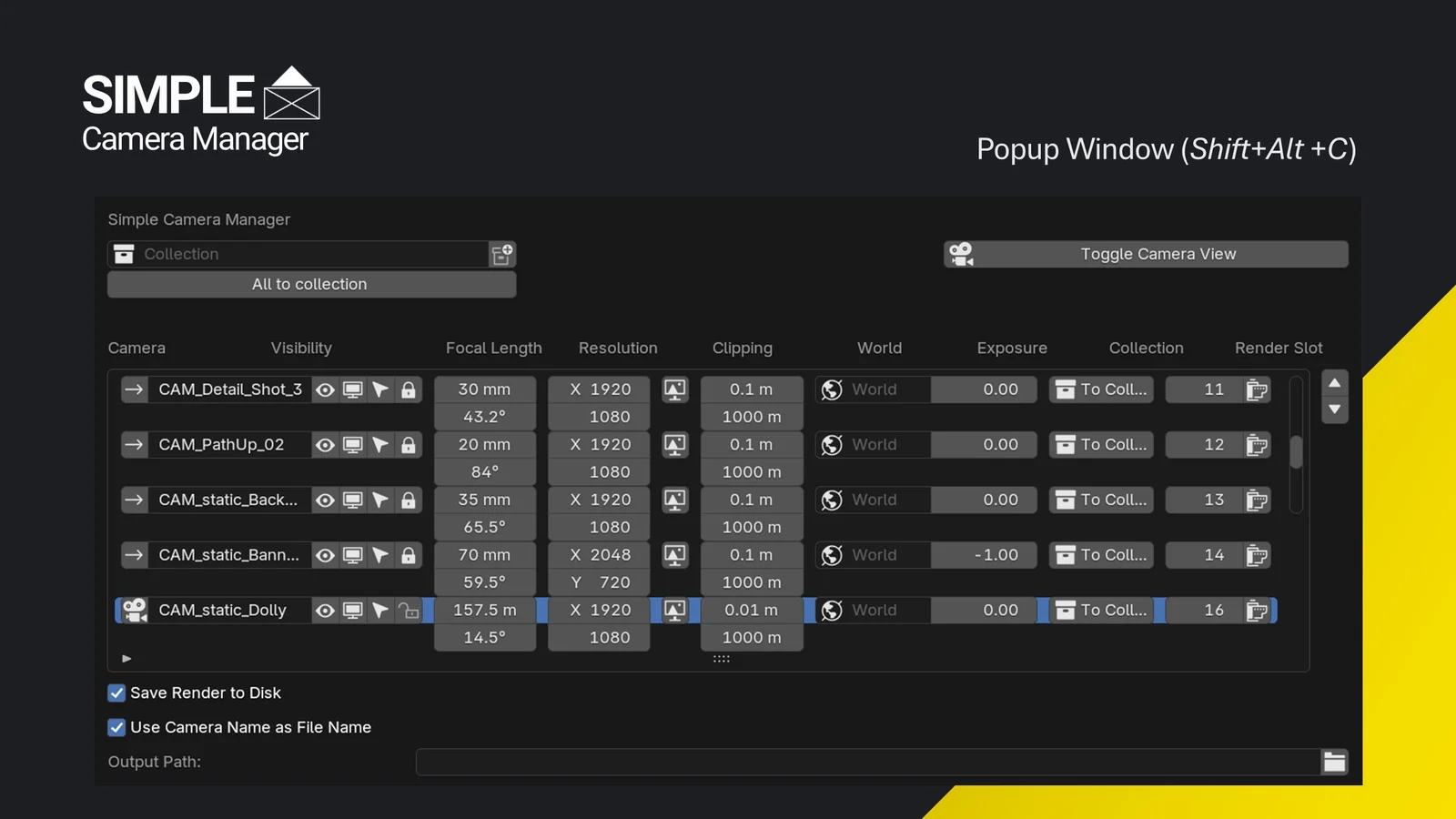Screen dimensions: 1456x819
Task: Open render preview monitor icon for CAM_PathUp_02
Action: coord(351,444)
